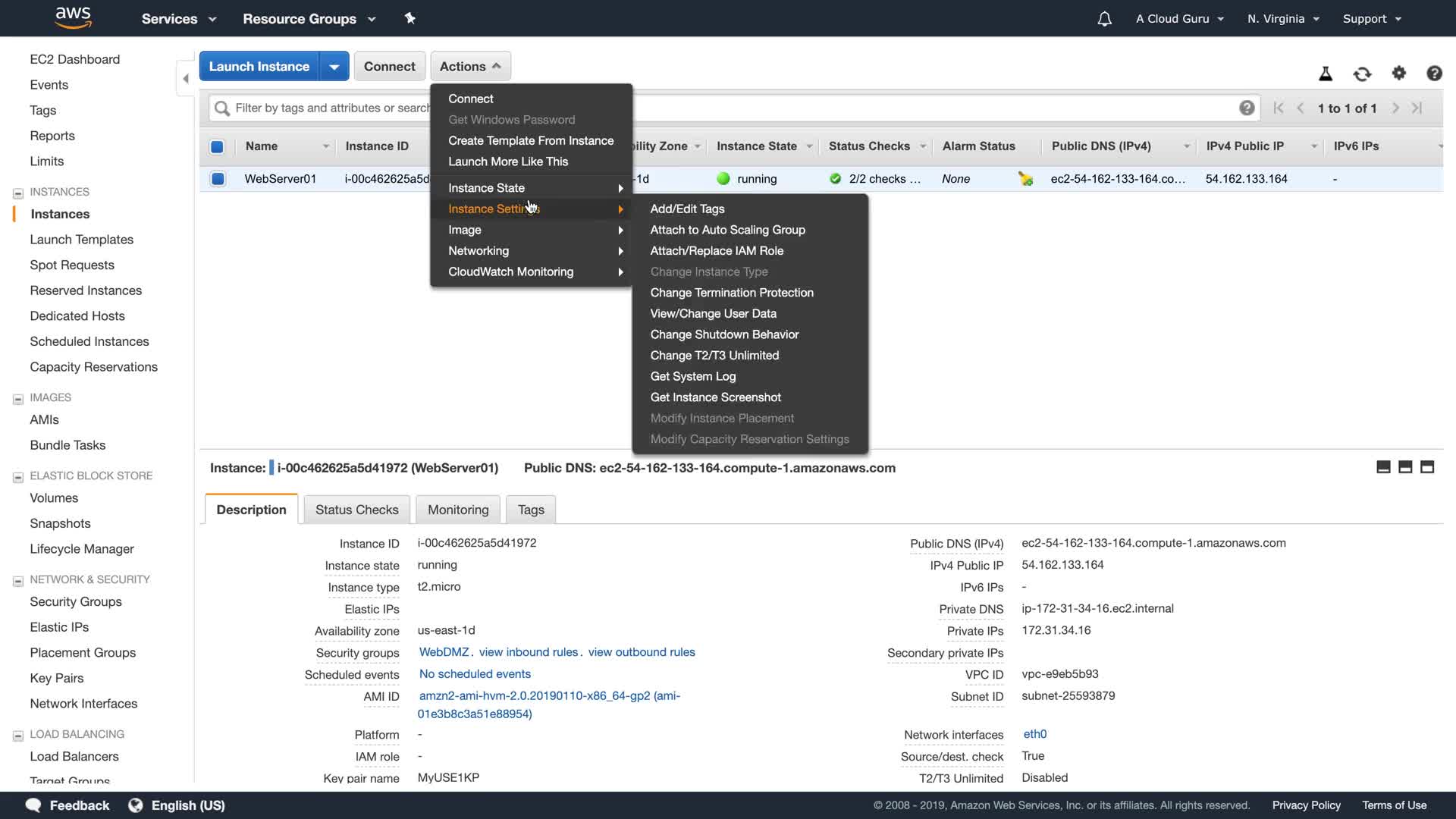
Task: Click the experiments flask icon
Action: (1326, 74)
